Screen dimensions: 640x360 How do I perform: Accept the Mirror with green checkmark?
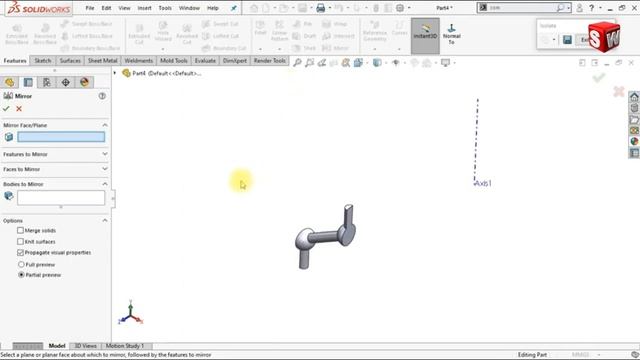[6, 109]
